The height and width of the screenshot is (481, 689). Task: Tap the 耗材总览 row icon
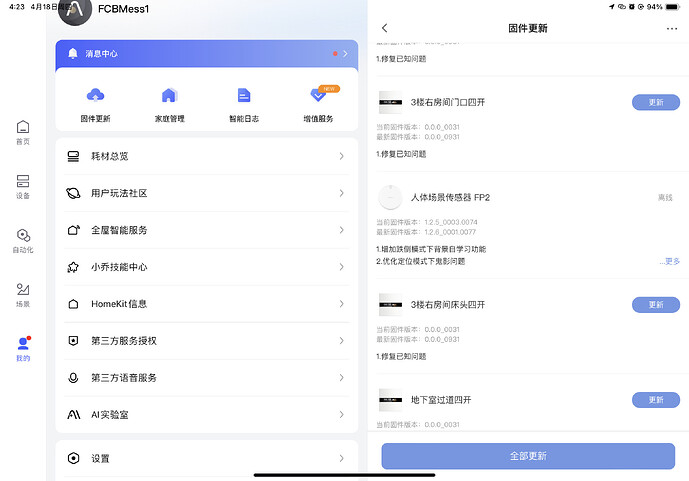[x=73, y=156]
